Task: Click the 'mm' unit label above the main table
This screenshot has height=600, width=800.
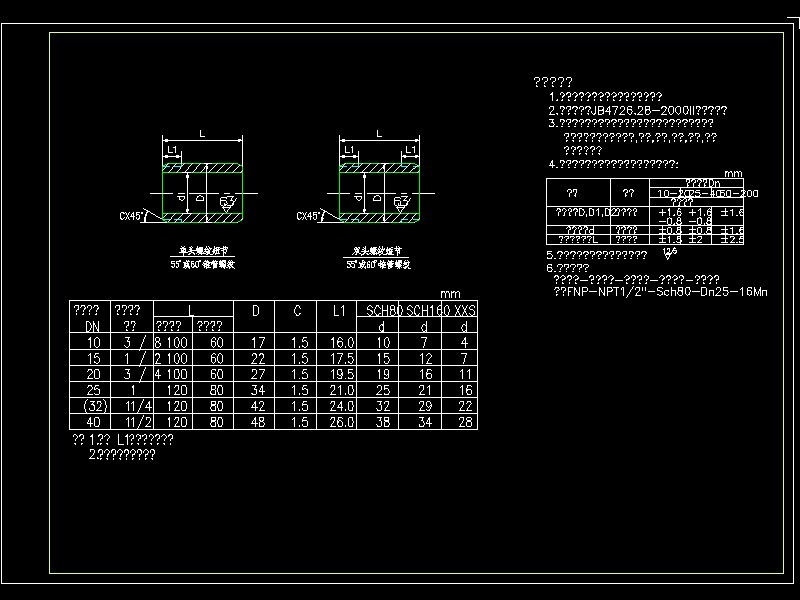Action: [x=450, y=294]
